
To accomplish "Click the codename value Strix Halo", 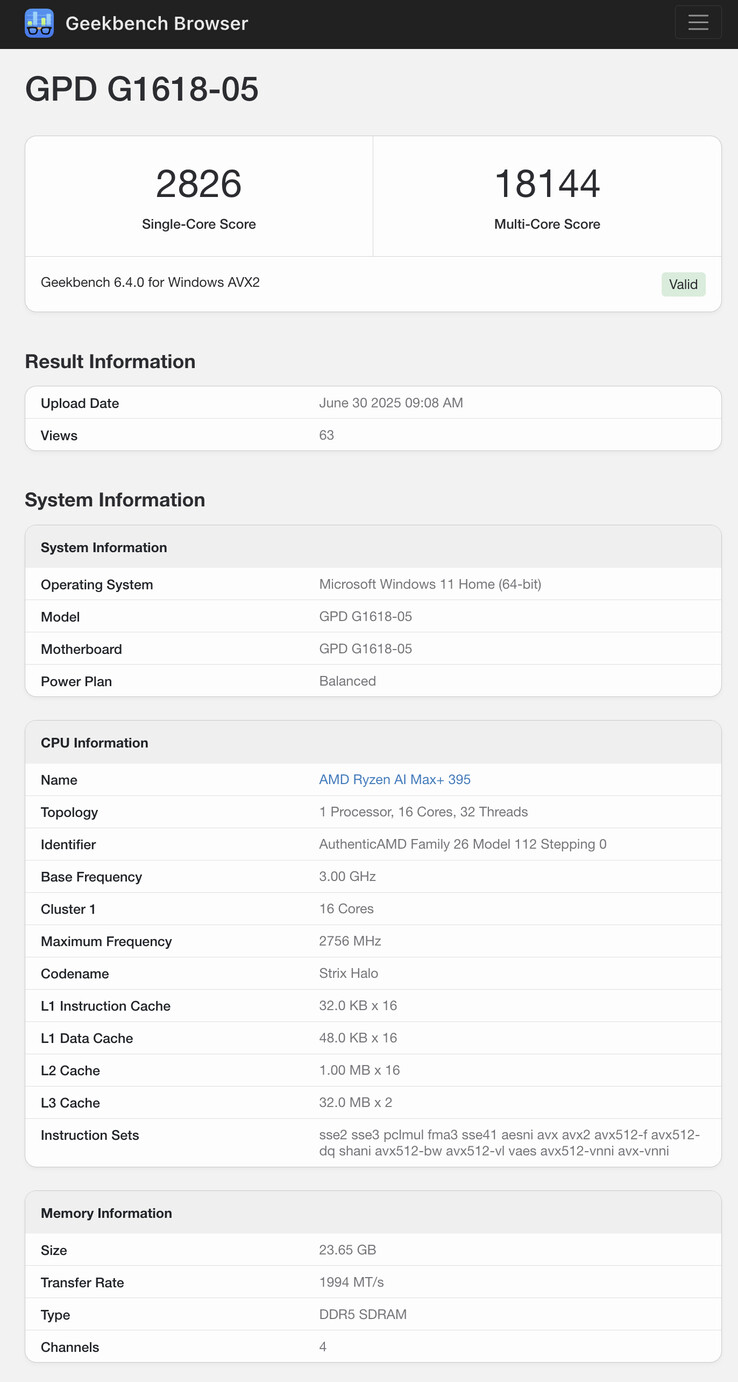I will [349, 973].
